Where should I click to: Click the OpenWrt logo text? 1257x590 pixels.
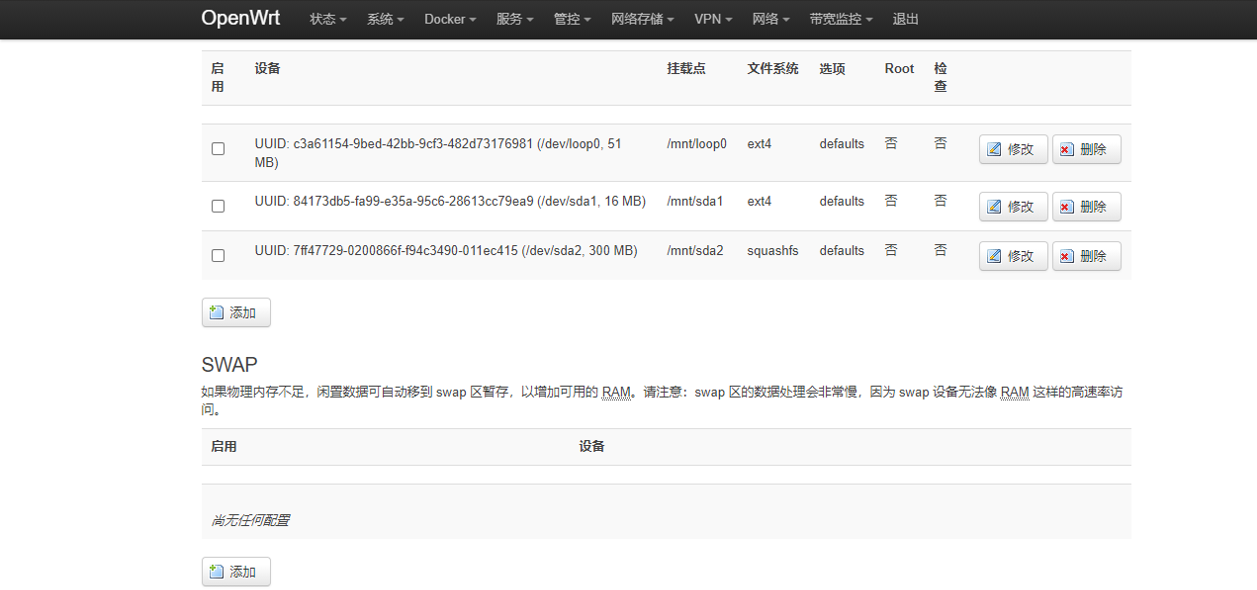pos(240,17)
